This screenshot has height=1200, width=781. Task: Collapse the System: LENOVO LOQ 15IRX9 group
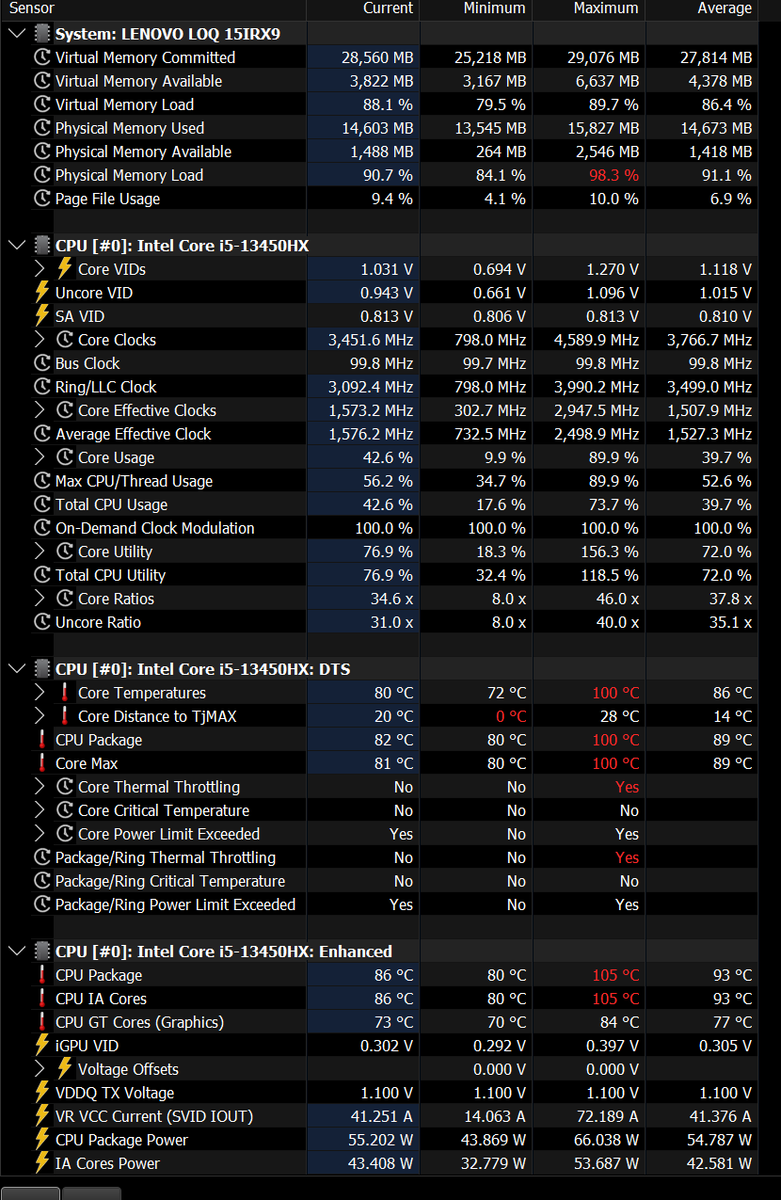pos(17,34)
